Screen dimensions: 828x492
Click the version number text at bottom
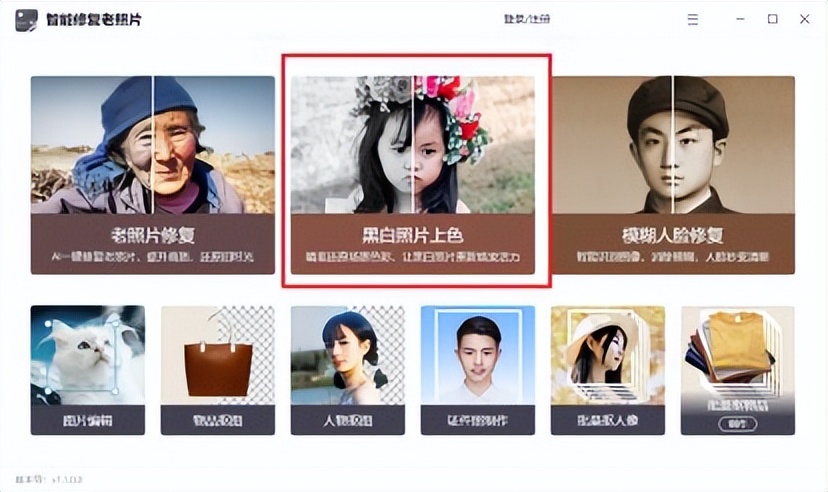pos(49,479)
